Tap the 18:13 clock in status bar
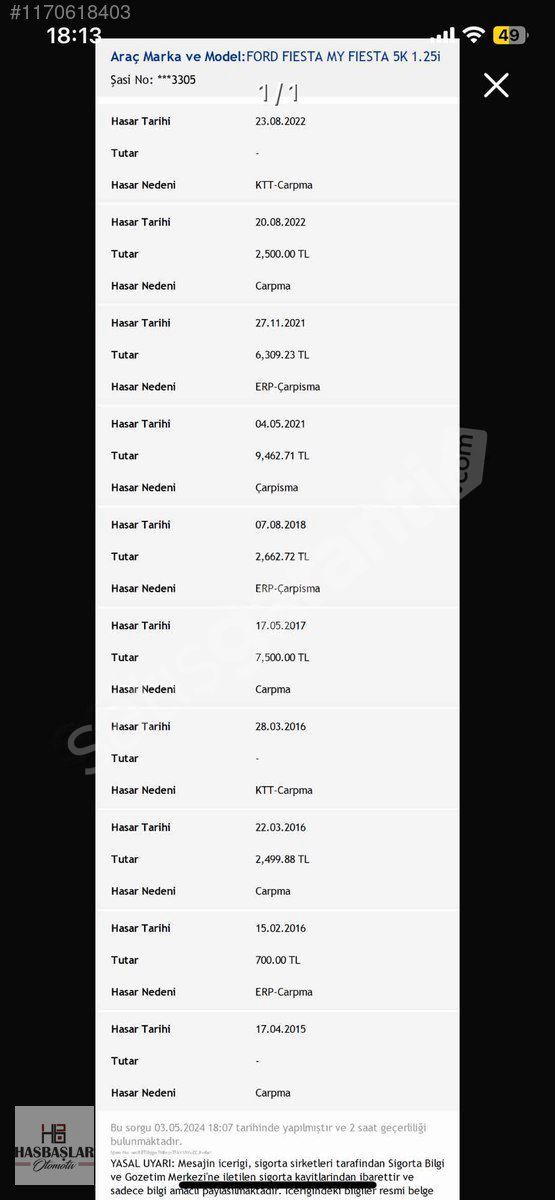Screen dimensions: 555x1200 click(74, 35)
